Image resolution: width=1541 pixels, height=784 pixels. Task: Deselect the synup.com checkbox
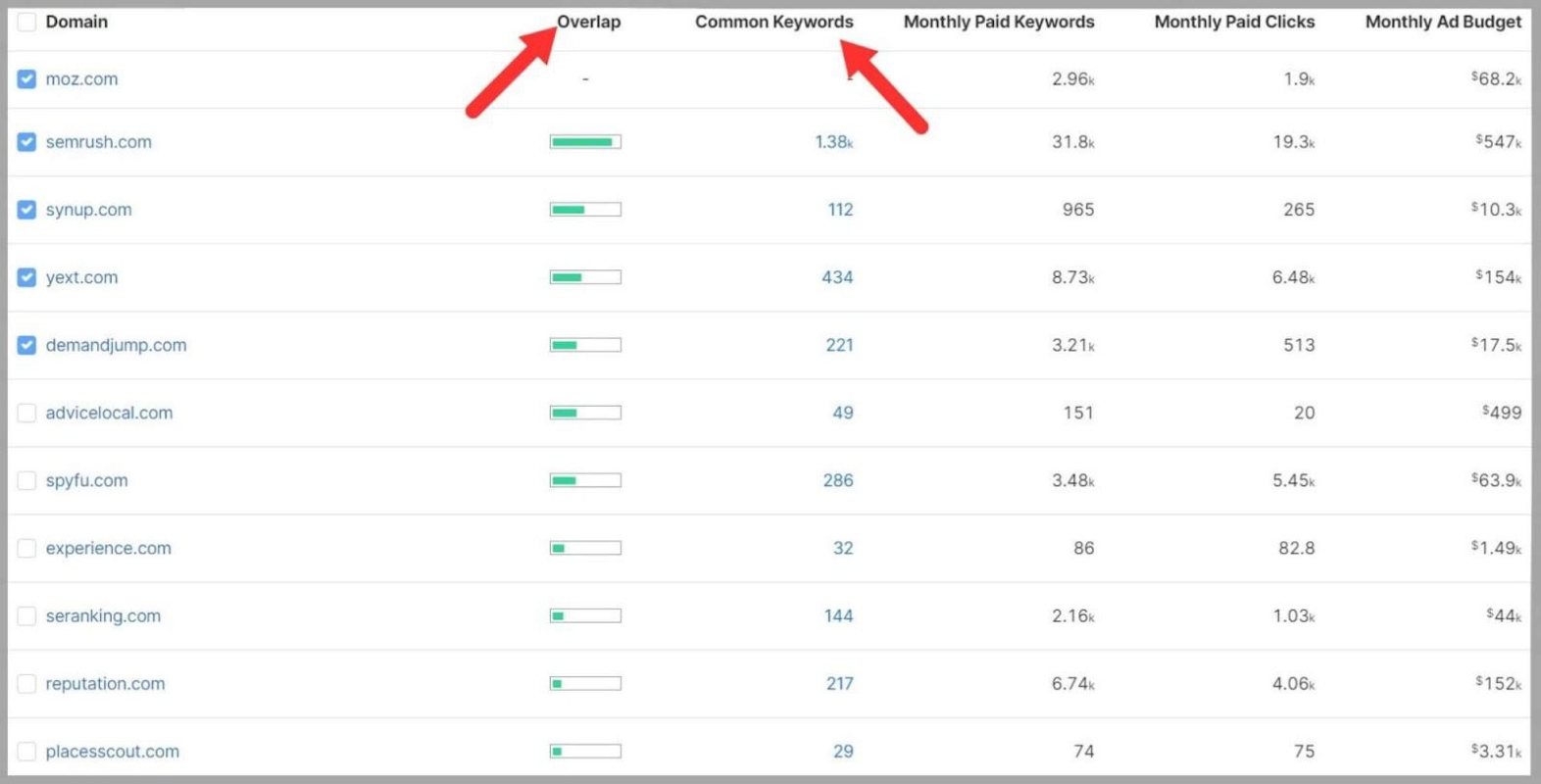pyautogui.click(x=26, y=210)
